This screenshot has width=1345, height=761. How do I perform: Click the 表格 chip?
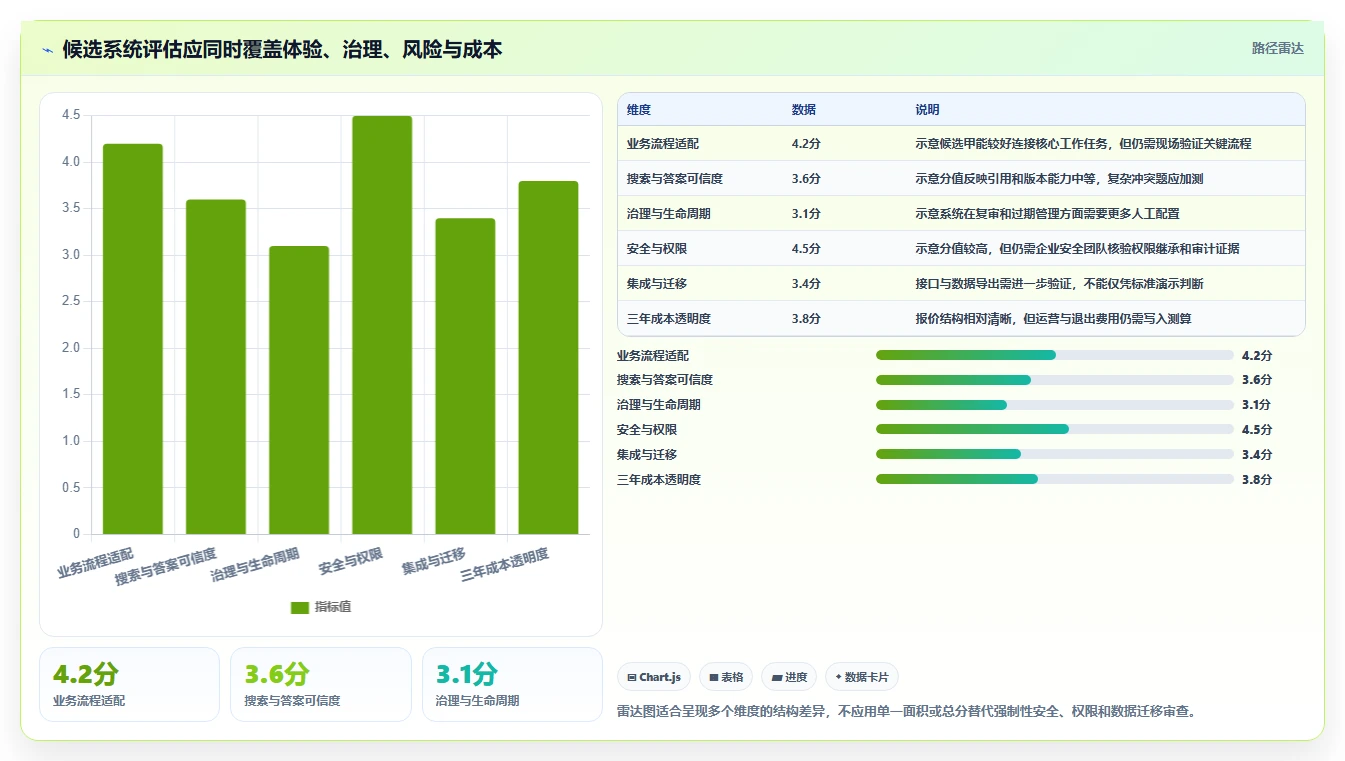pyautogui.click(x=726, y=677)
